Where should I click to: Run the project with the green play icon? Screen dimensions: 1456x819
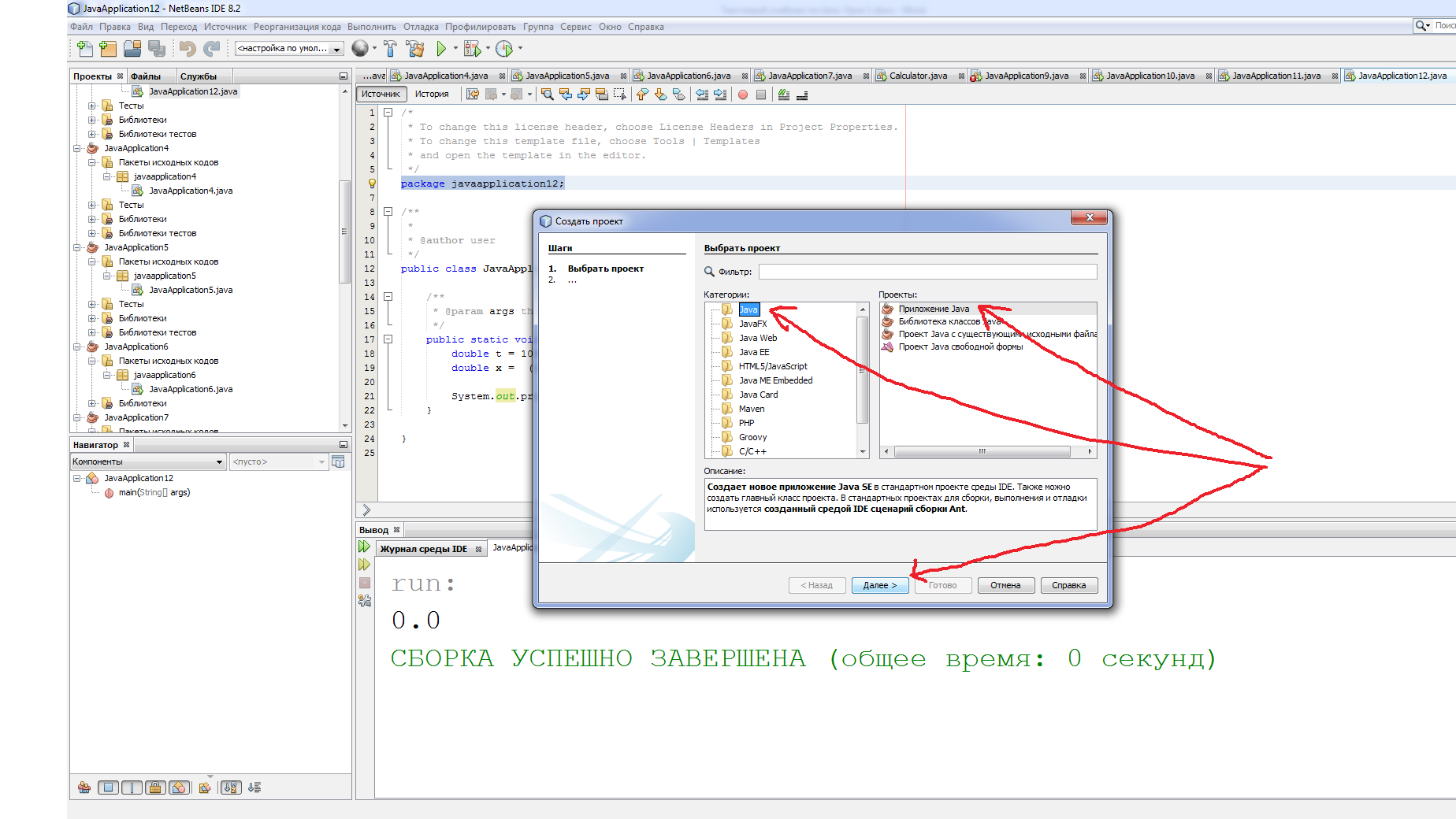(441, 49)
